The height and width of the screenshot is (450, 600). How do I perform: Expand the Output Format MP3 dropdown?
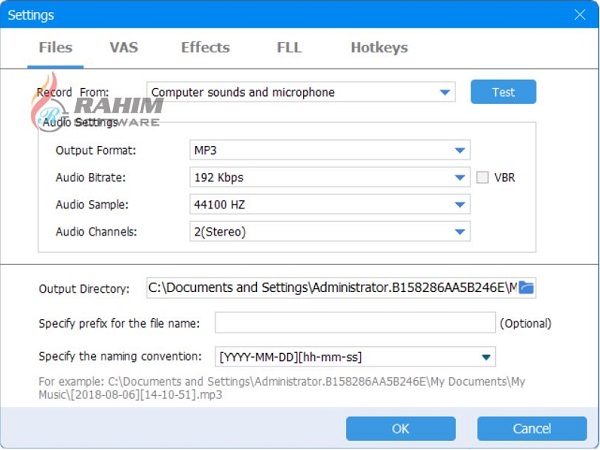pos(330,150)
